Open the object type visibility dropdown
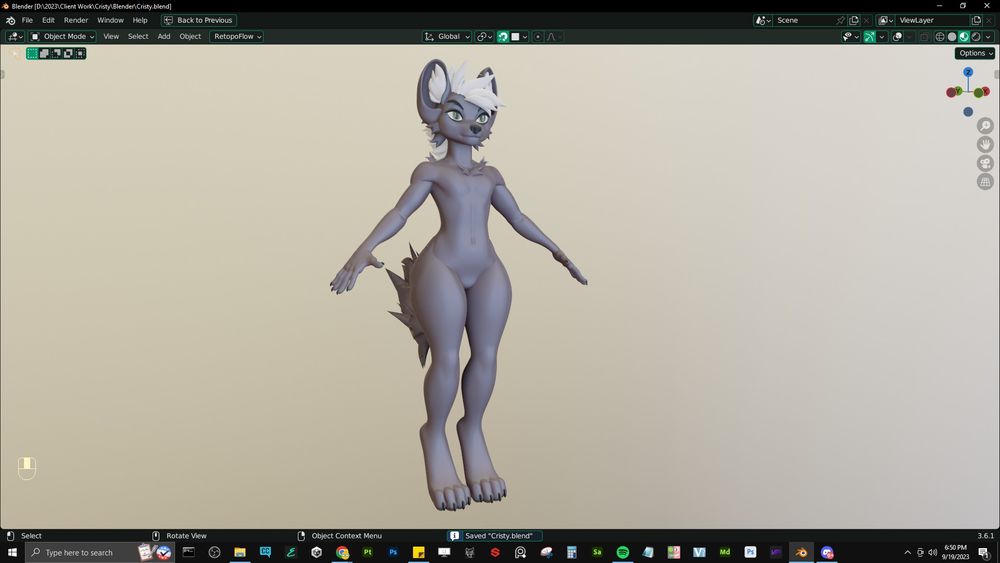 [x=850, y=36]
